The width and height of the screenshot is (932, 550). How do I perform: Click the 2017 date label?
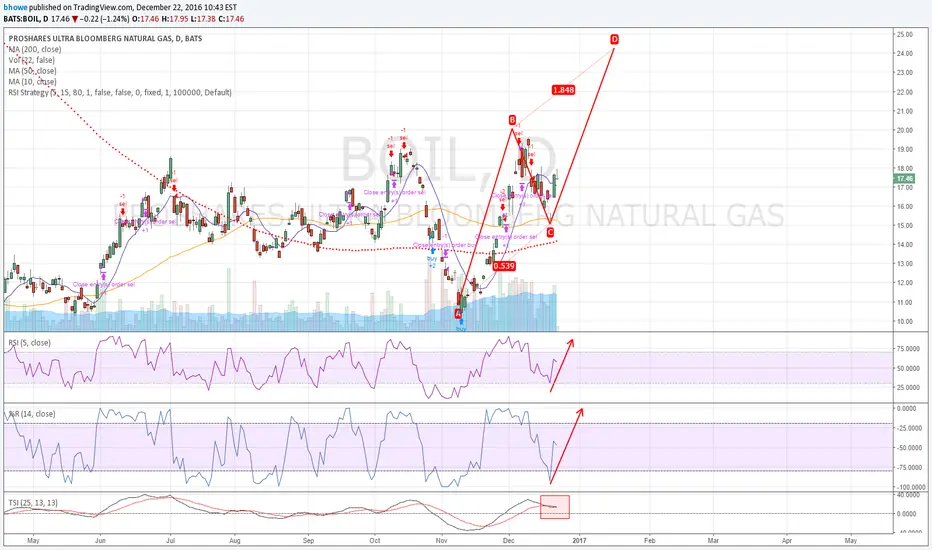578,540
